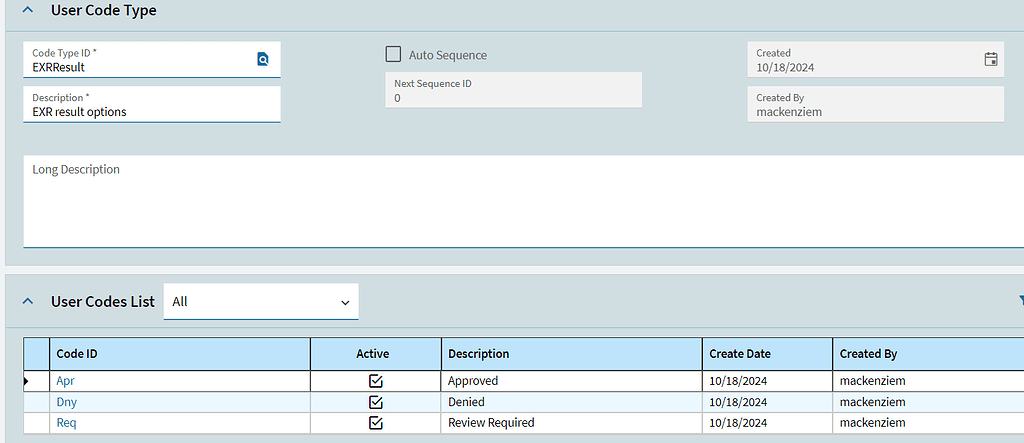
Task: Sort by Create Date column header
Action: click(767, 354)
